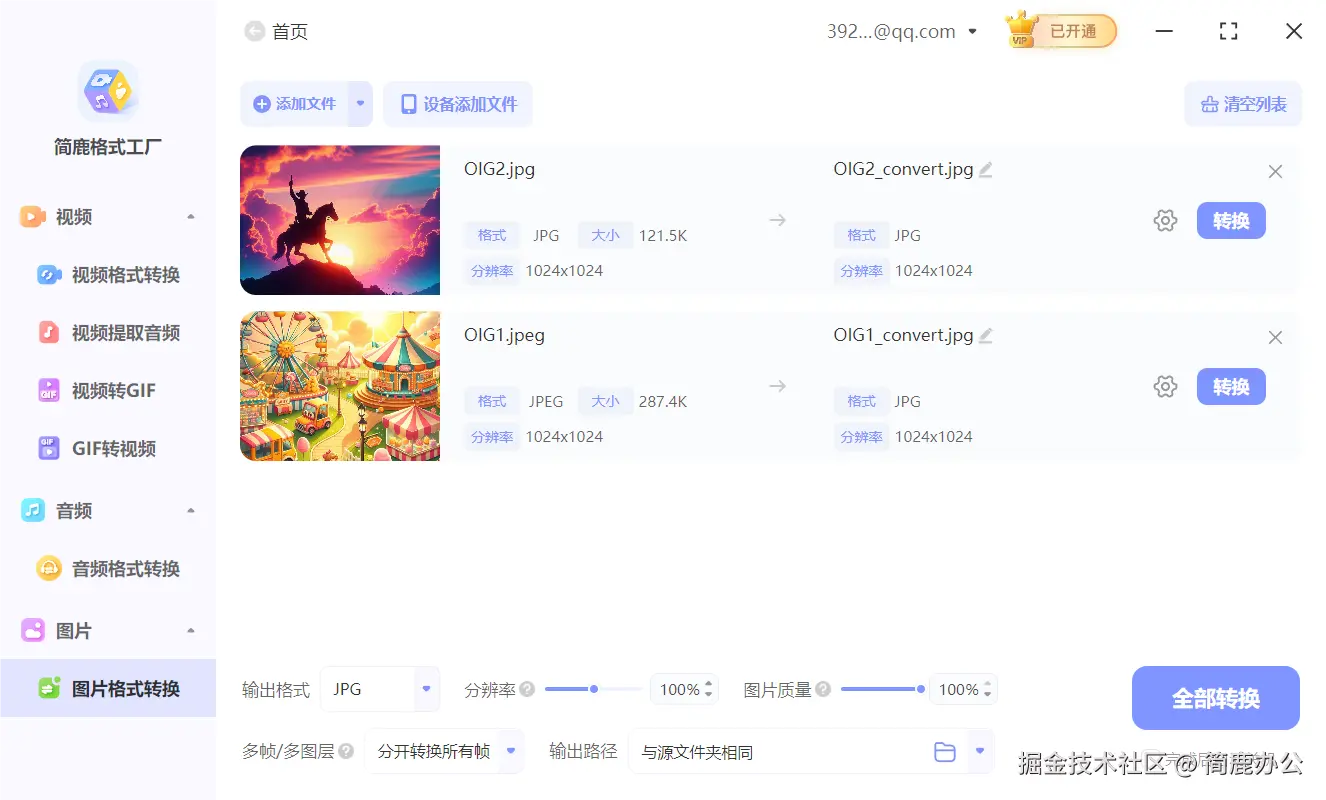This screenshot has width=1326, height=800.
Task: Rename OIG1_convert.jpg with the pencil icon
Action: tap(986, 336)
